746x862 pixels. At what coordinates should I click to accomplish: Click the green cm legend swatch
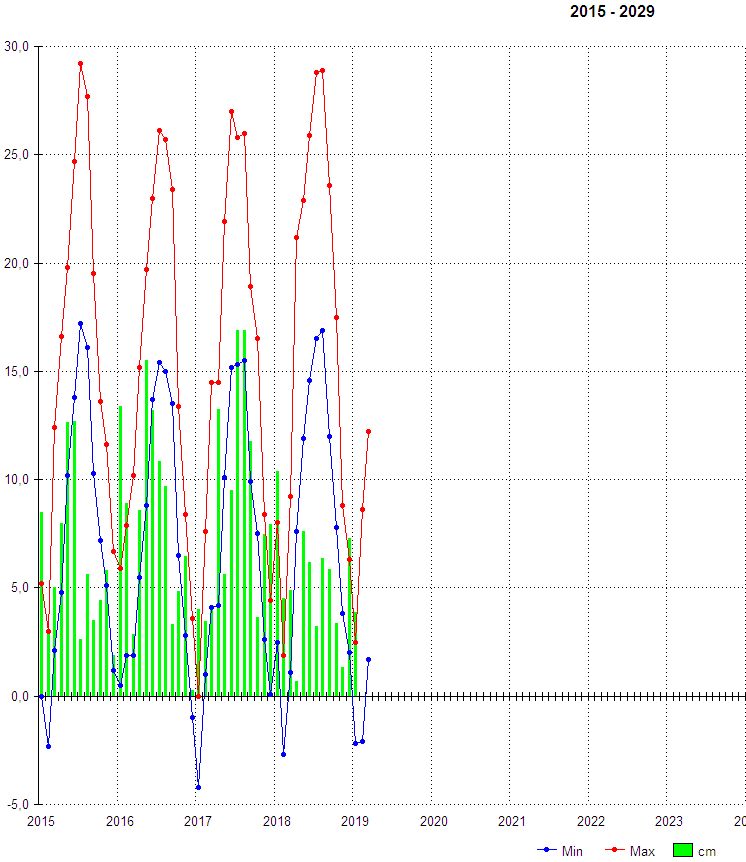click(682, 851)
